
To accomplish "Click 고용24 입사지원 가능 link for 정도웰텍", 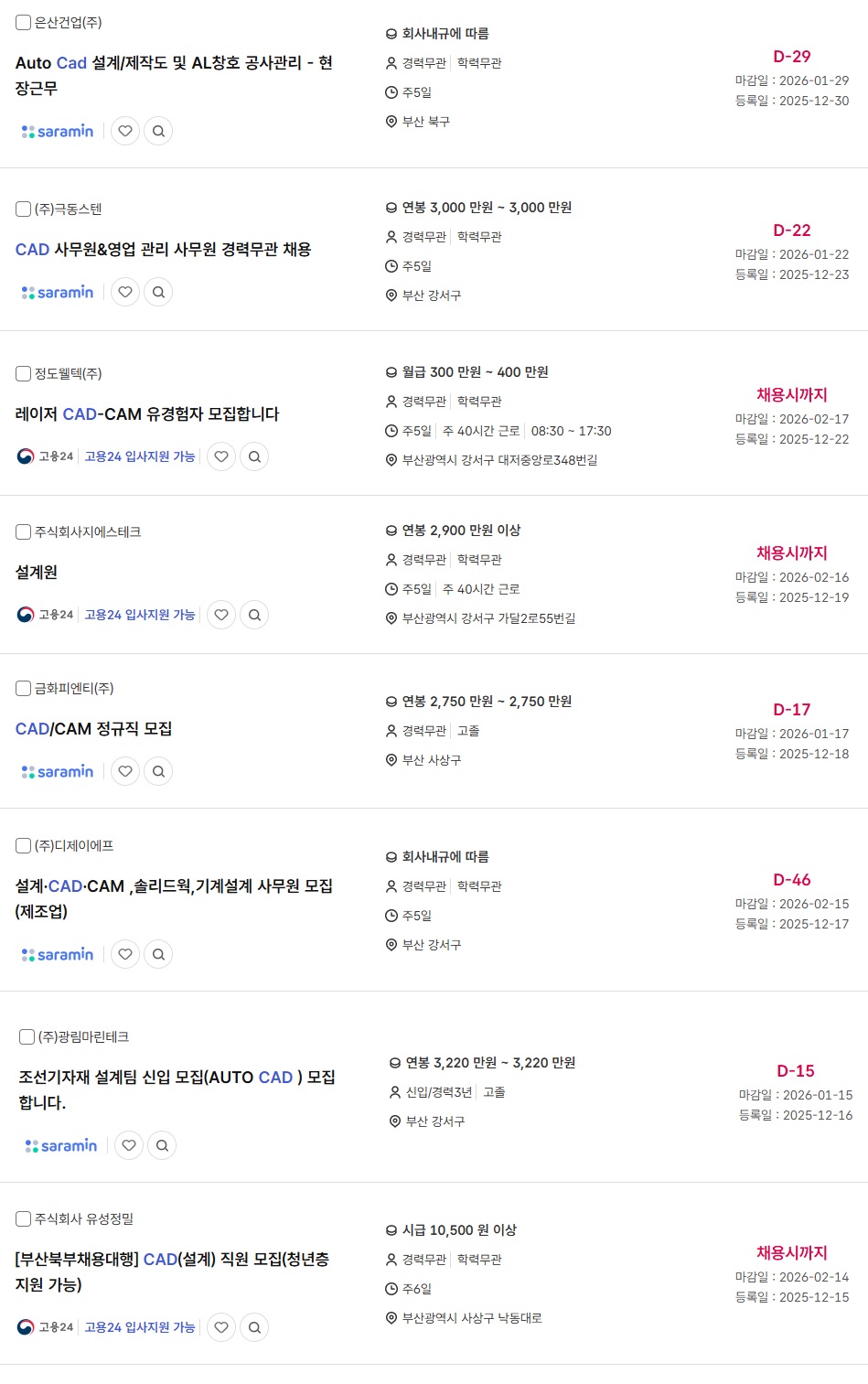I will coord(140,456).
